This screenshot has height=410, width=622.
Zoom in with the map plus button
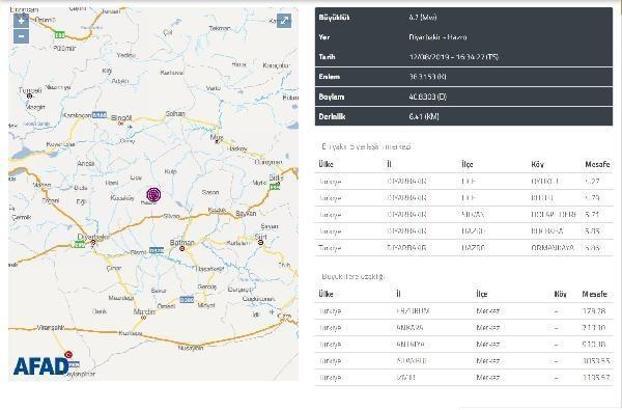[21, 20]
